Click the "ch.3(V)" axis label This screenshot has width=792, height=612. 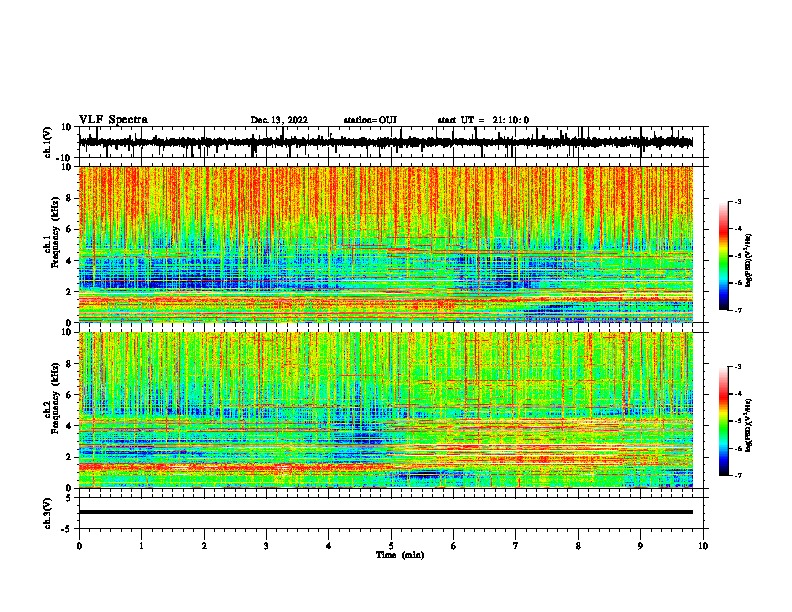pos(47,513)
